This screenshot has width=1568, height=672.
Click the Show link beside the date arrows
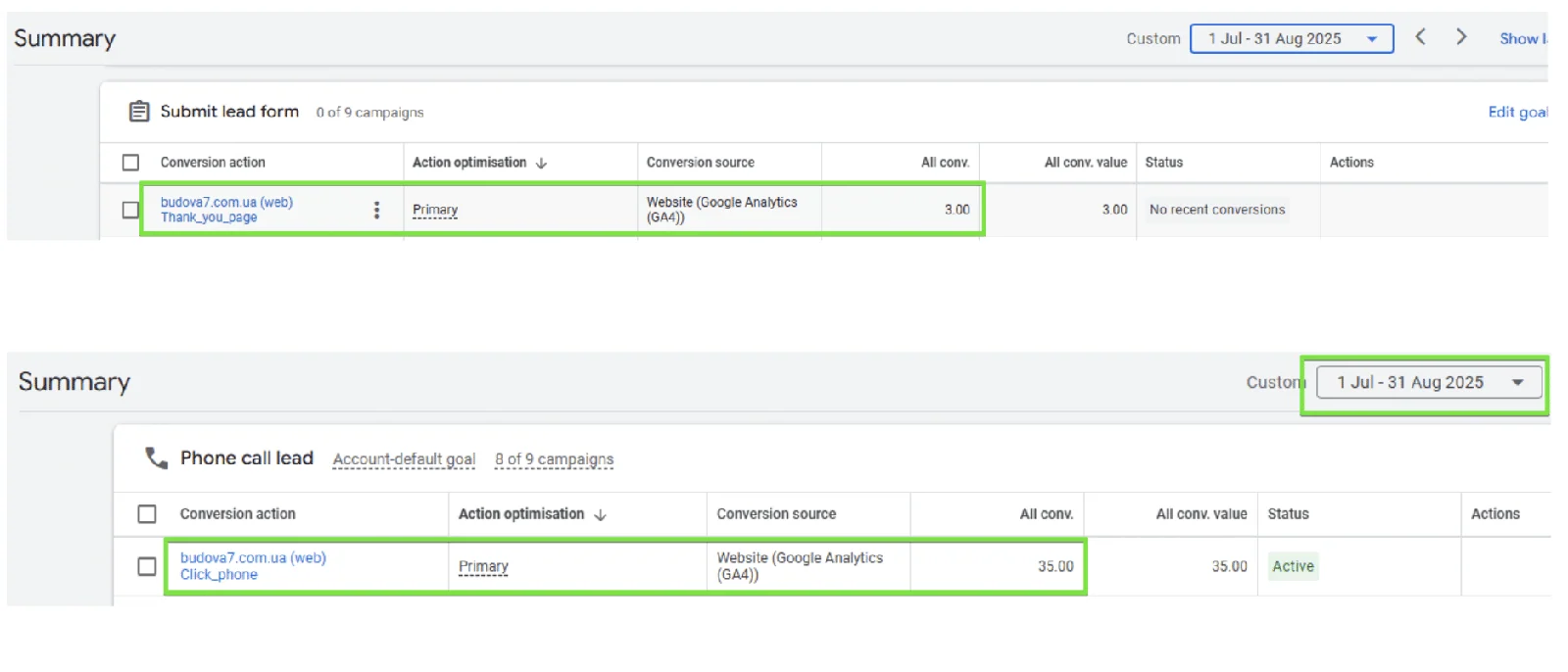(1523, 38)
